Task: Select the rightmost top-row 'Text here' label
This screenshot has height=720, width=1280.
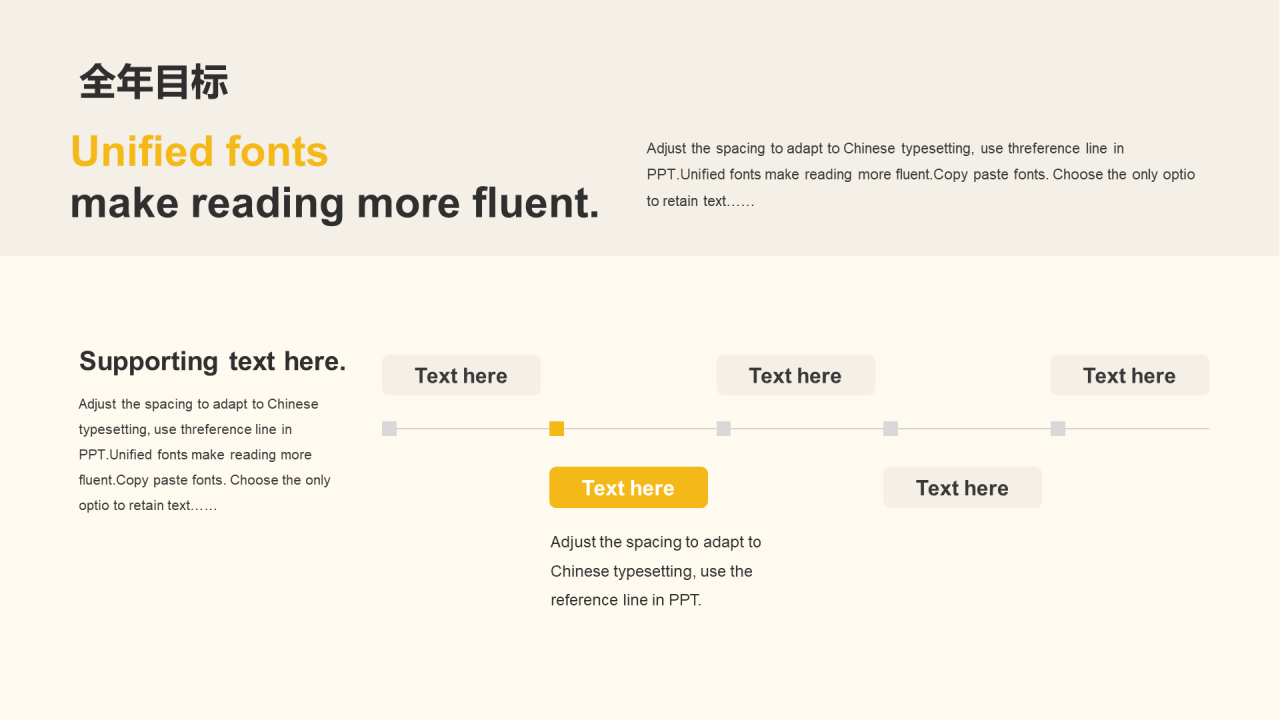Action: (x=1129, y=375)
